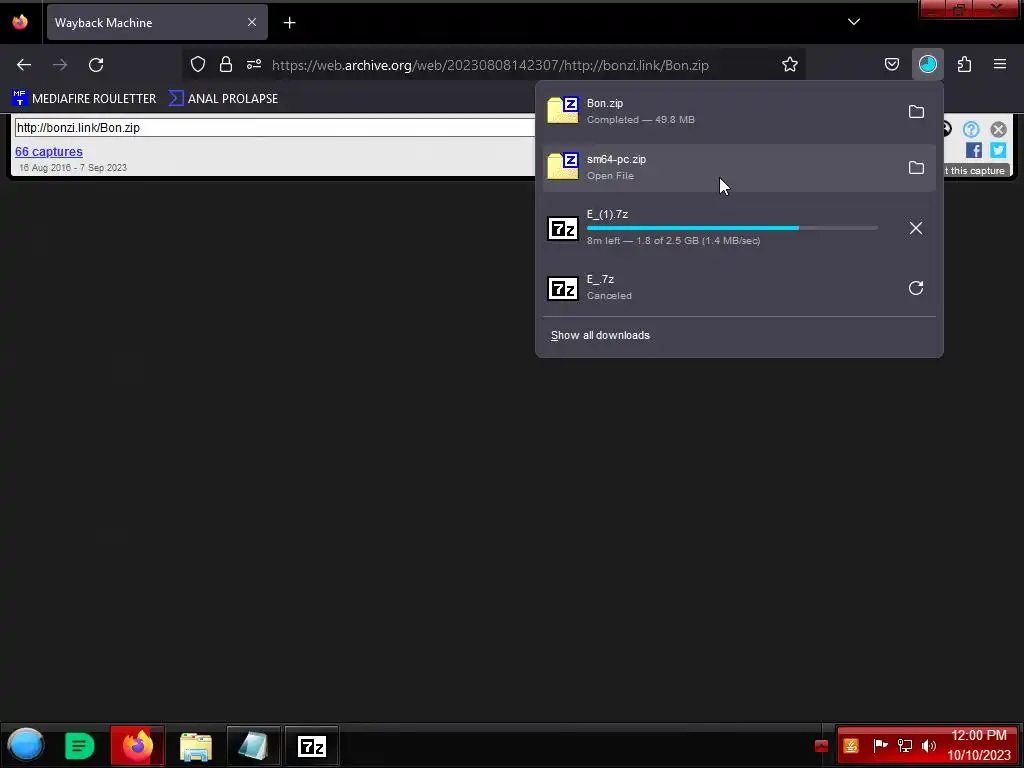Open File Explorer from the taskbar
This screenshot has width=1024, height=768.
195,746
